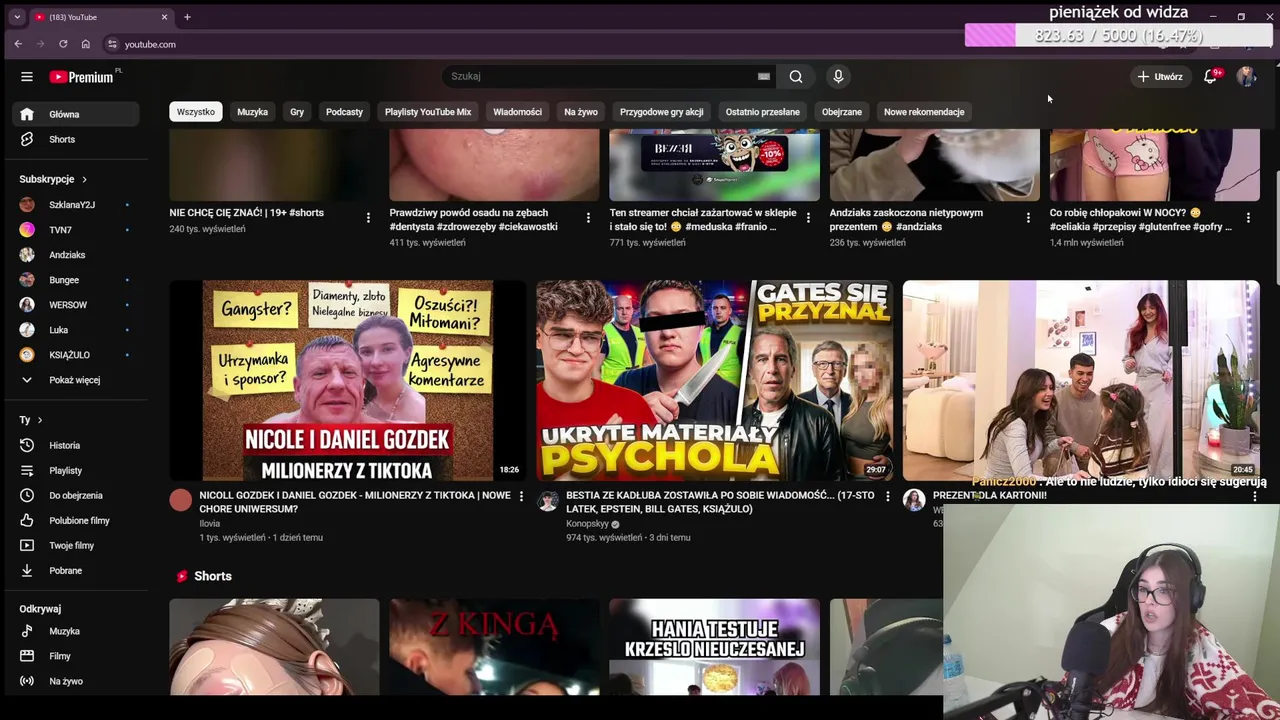The height and width of the screenshot is (720, 1280).
Task: Play Ukryte materiały psychola thumbnail
Action: (715, 381)
